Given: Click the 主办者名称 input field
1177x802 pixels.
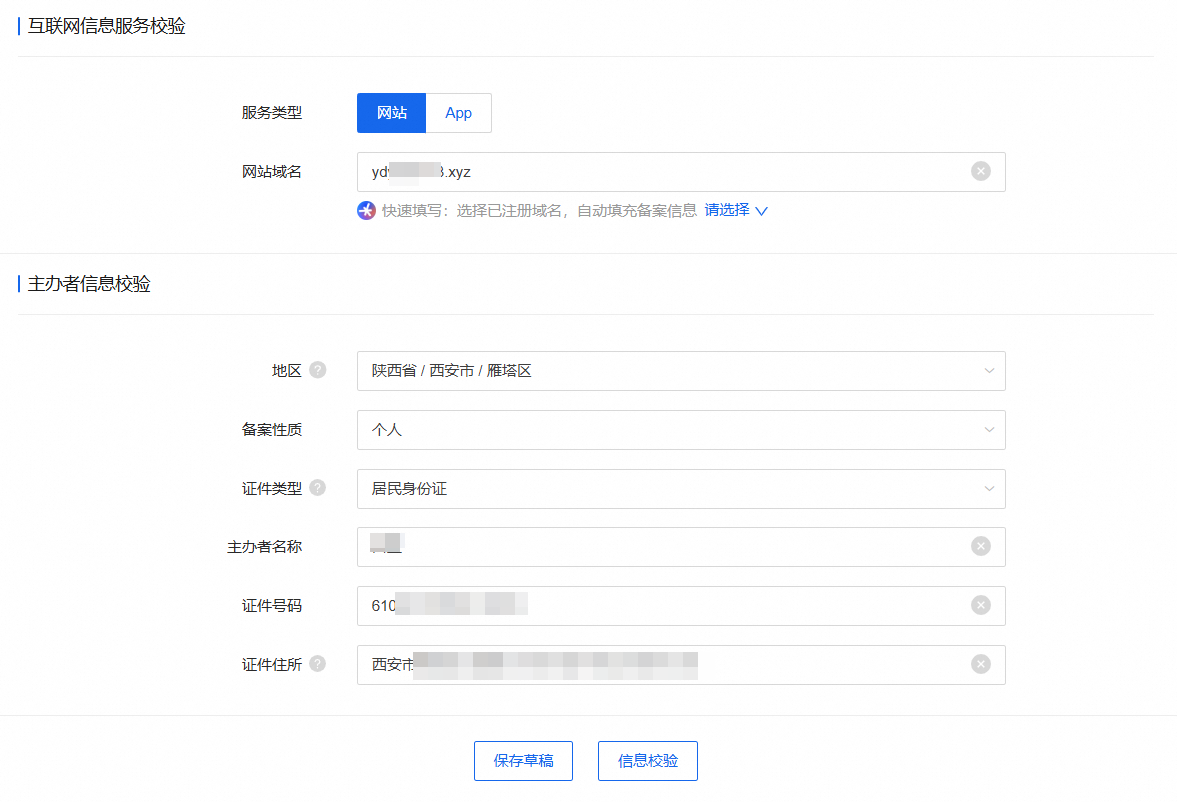Looking at the screenshot, I should coord(681,547).
